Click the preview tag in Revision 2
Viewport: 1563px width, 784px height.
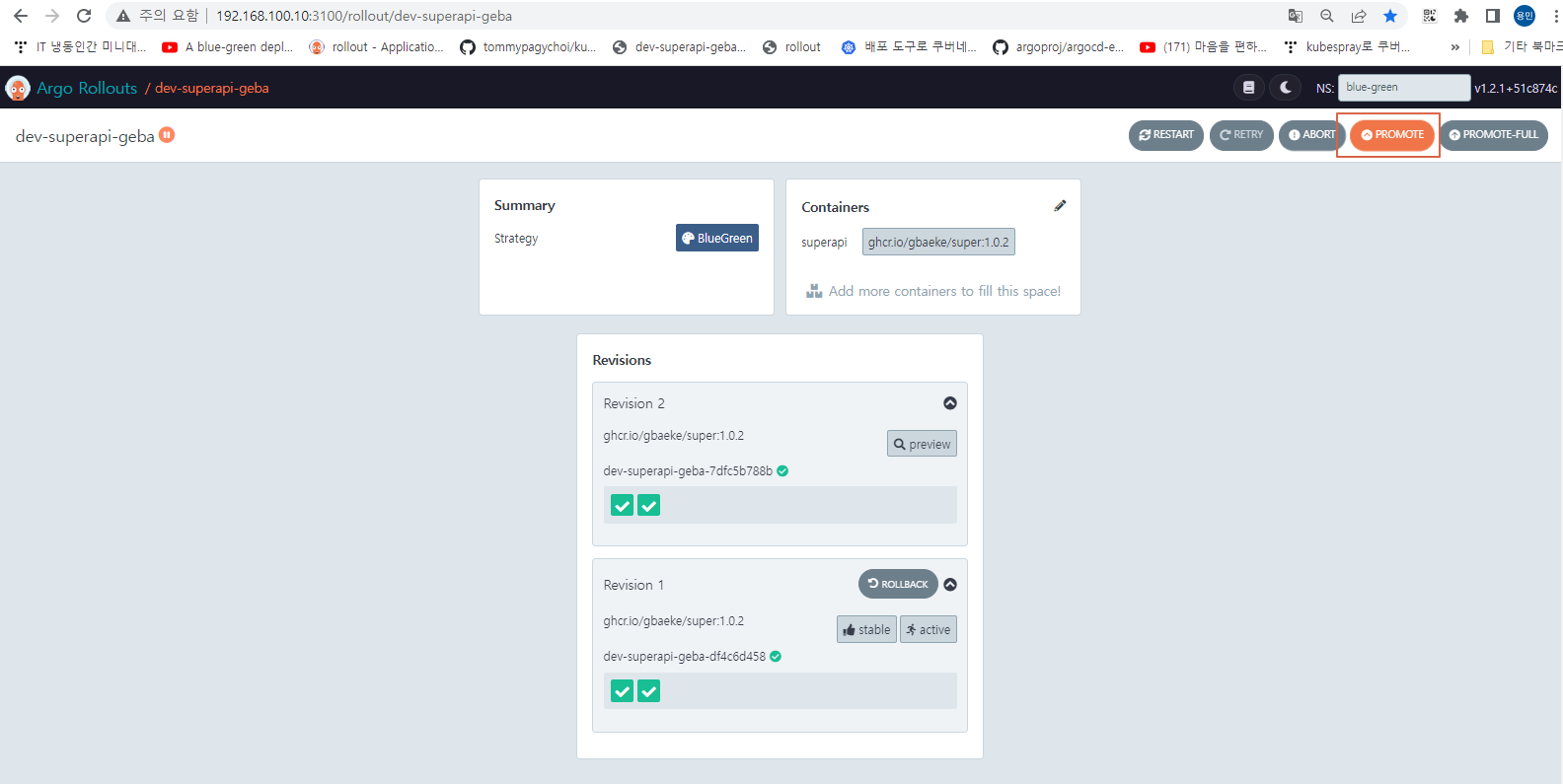(x=922, y=444)
